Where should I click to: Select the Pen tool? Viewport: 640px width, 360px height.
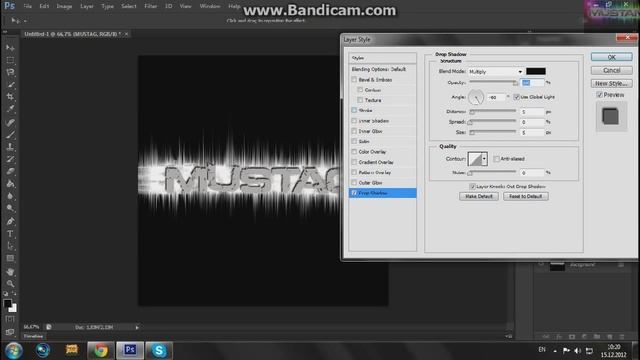coord(10,221)
